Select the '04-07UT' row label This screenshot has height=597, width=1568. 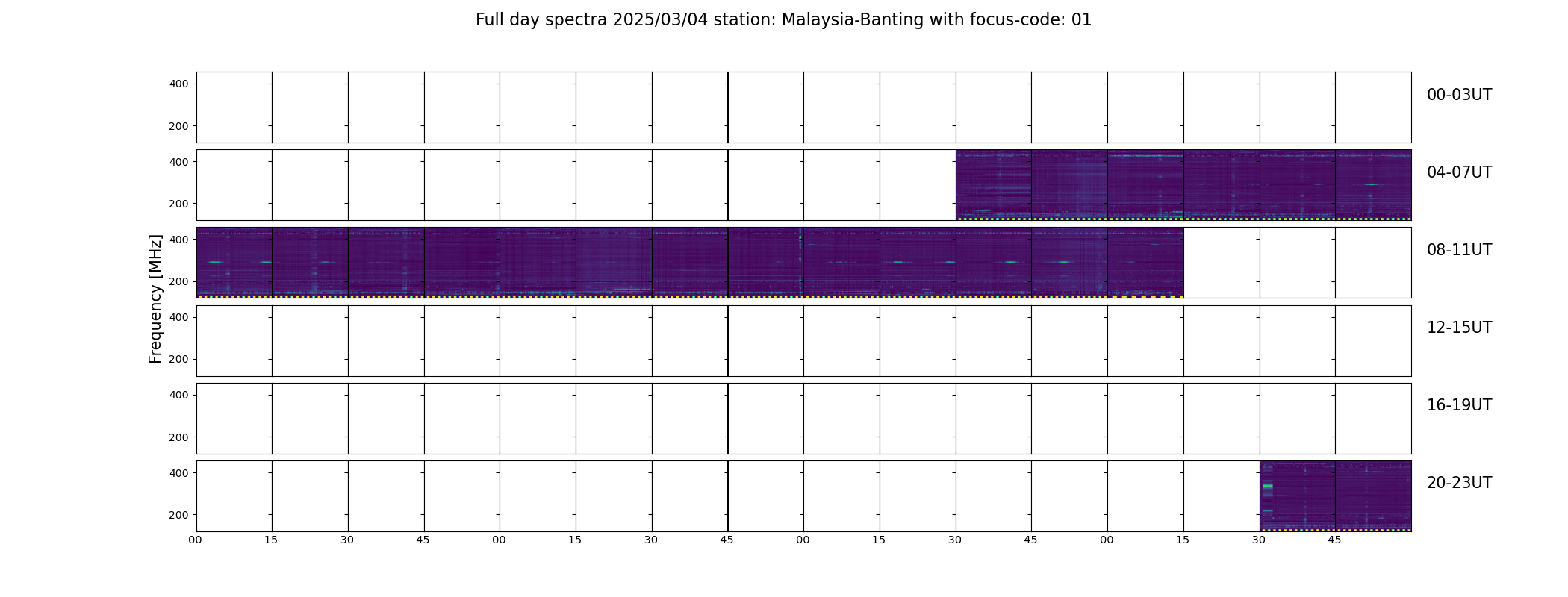coord(1459,172)
